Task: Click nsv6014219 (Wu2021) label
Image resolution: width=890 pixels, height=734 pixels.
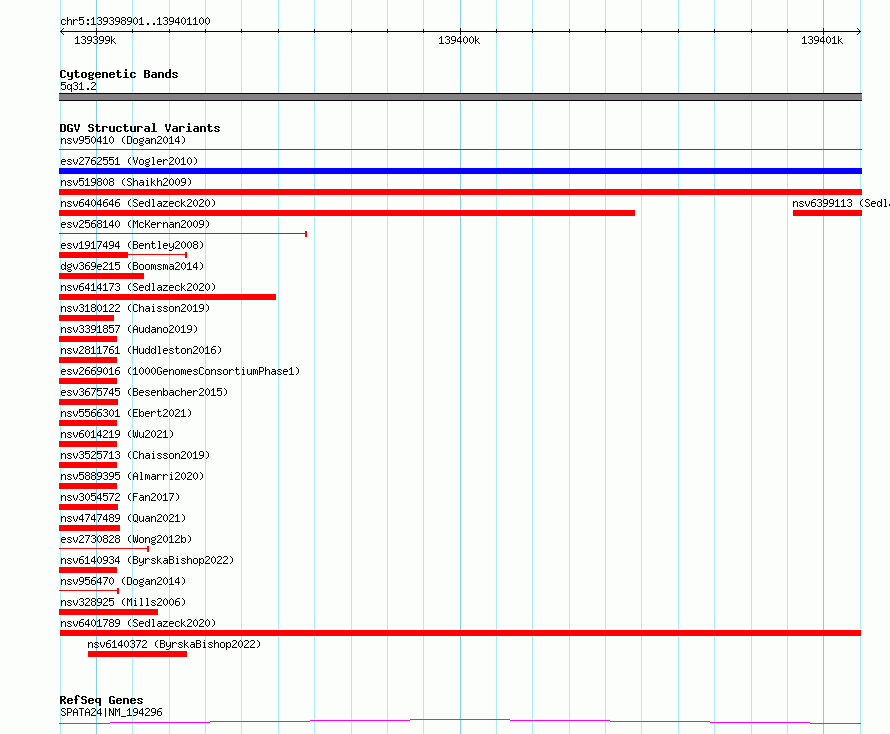Action: tap(117, 434)
